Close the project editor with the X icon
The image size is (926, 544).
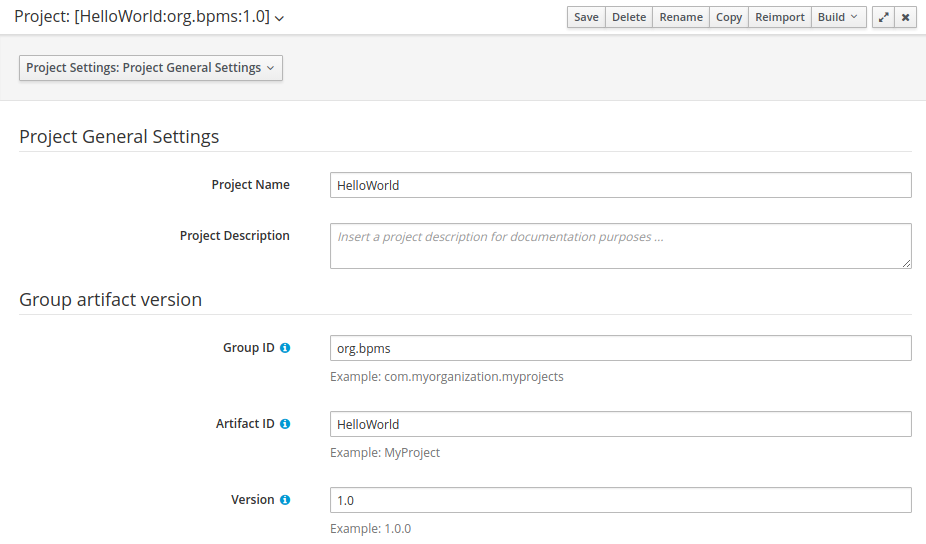905,17
